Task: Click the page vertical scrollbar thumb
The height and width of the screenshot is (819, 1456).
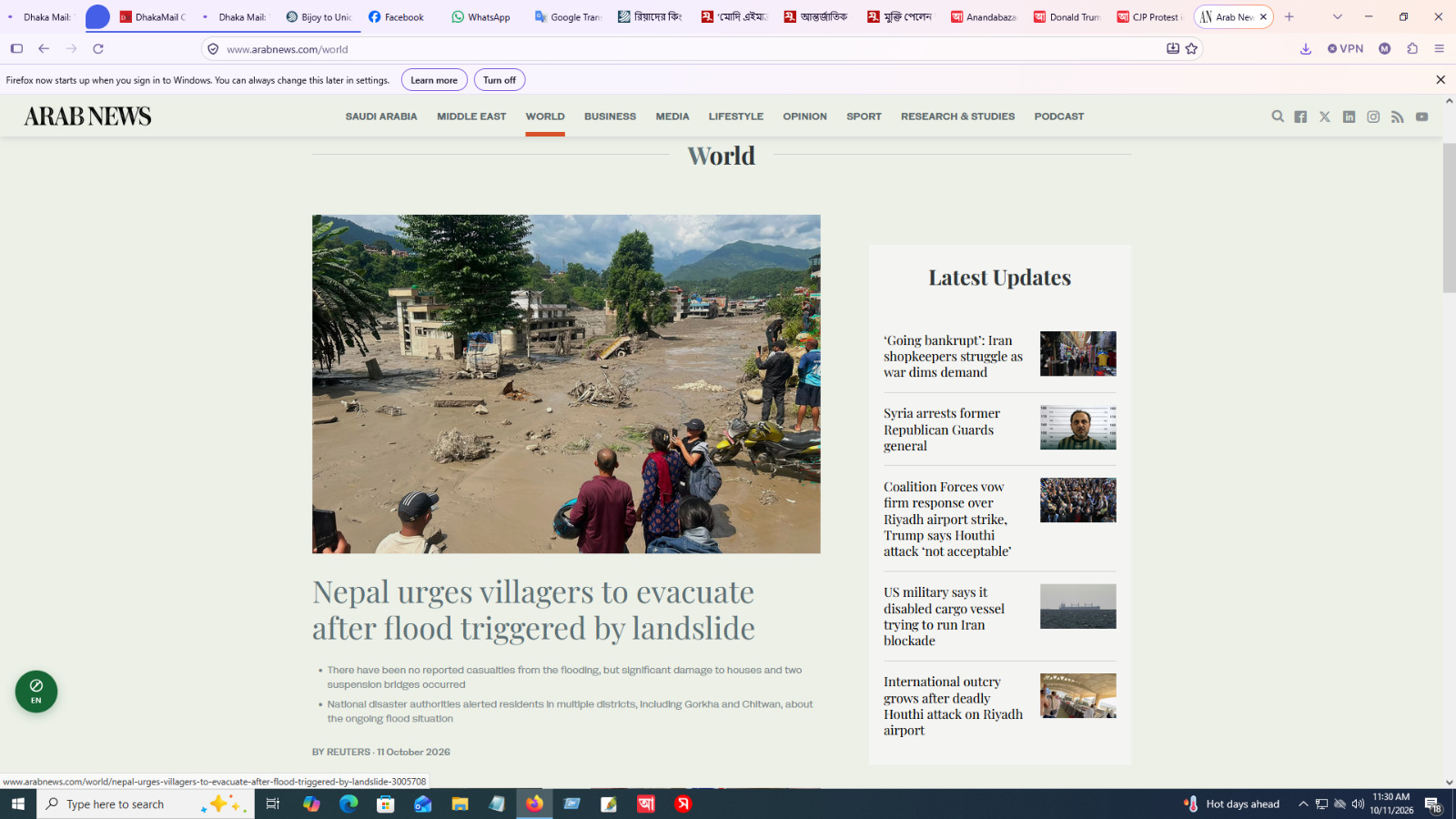Action: click(x=1449, y=218)
